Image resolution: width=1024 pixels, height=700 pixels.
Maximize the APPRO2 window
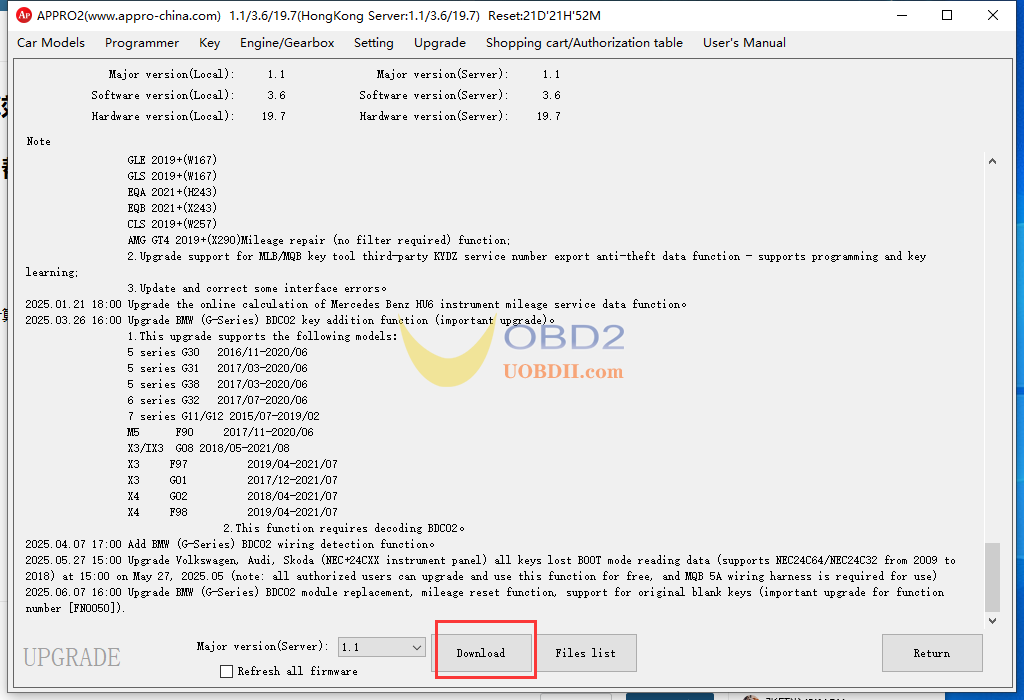947,16
